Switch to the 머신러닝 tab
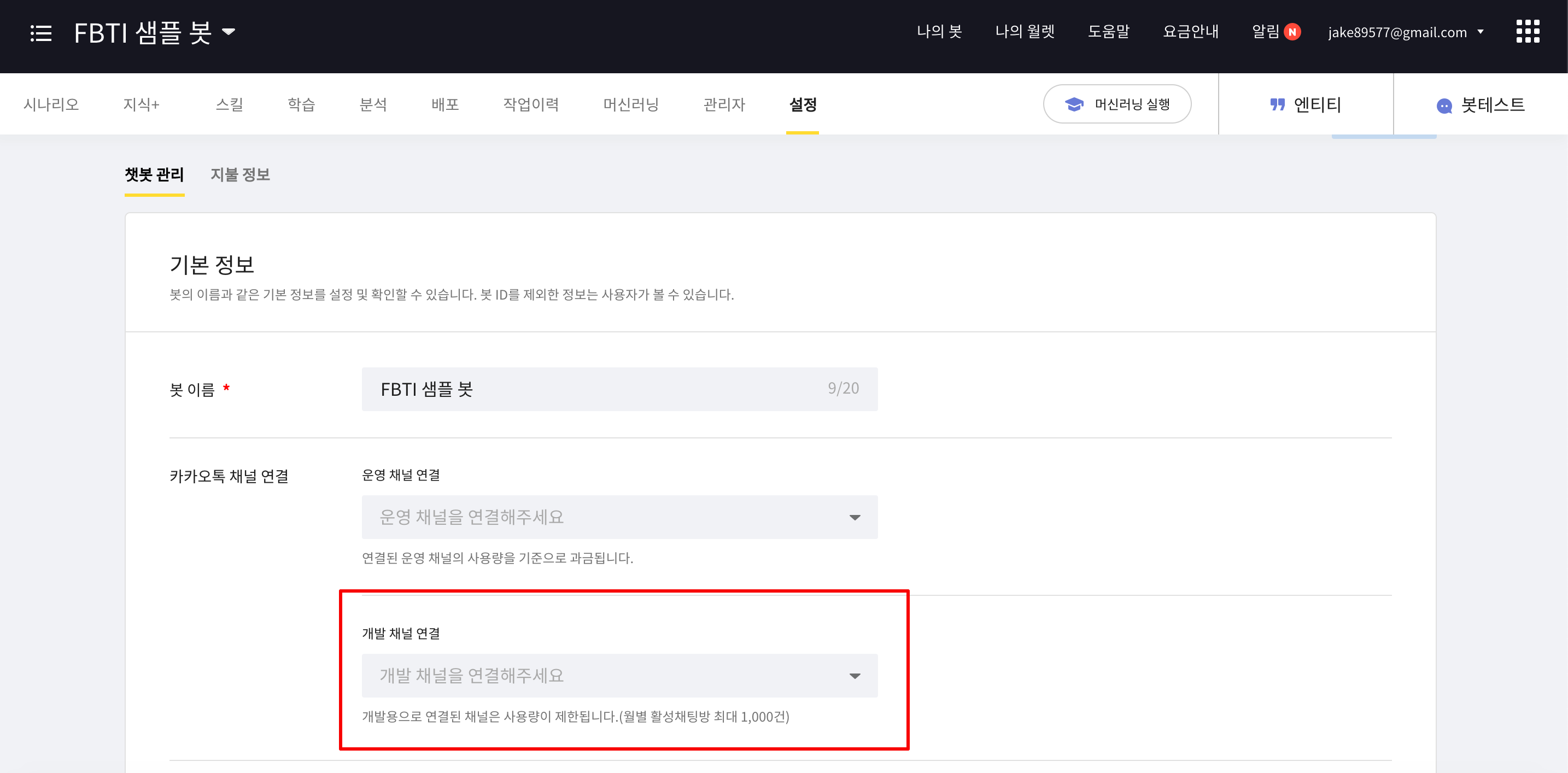 631,105
